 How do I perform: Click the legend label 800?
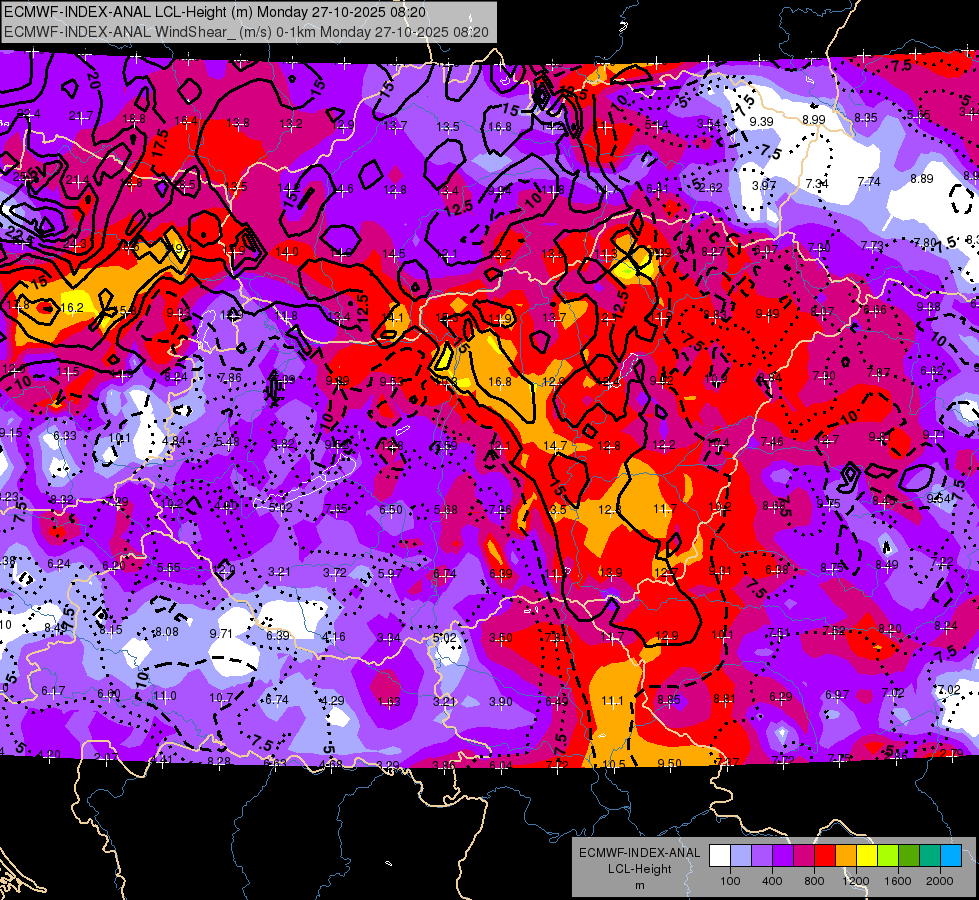coord(814,881)
